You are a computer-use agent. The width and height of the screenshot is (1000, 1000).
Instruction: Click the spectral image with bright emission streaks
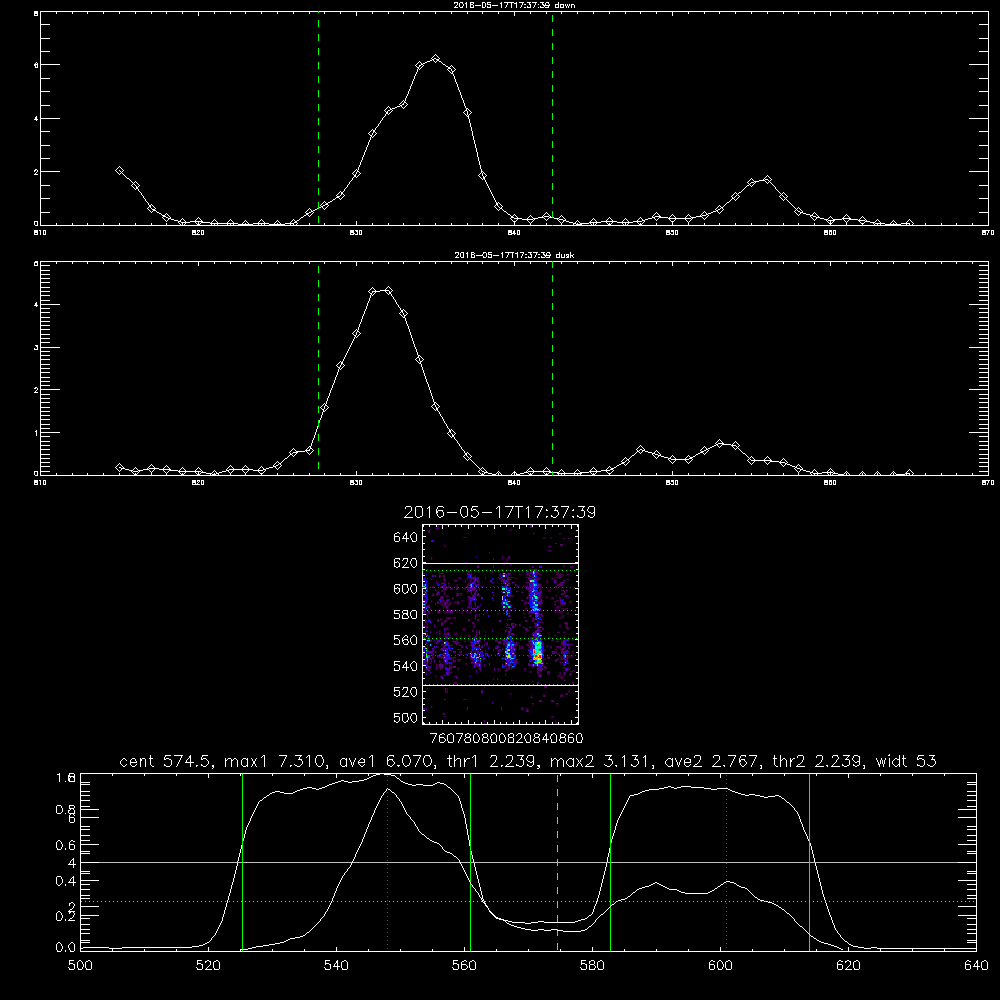pyautogui.click(x=500, y=624)
